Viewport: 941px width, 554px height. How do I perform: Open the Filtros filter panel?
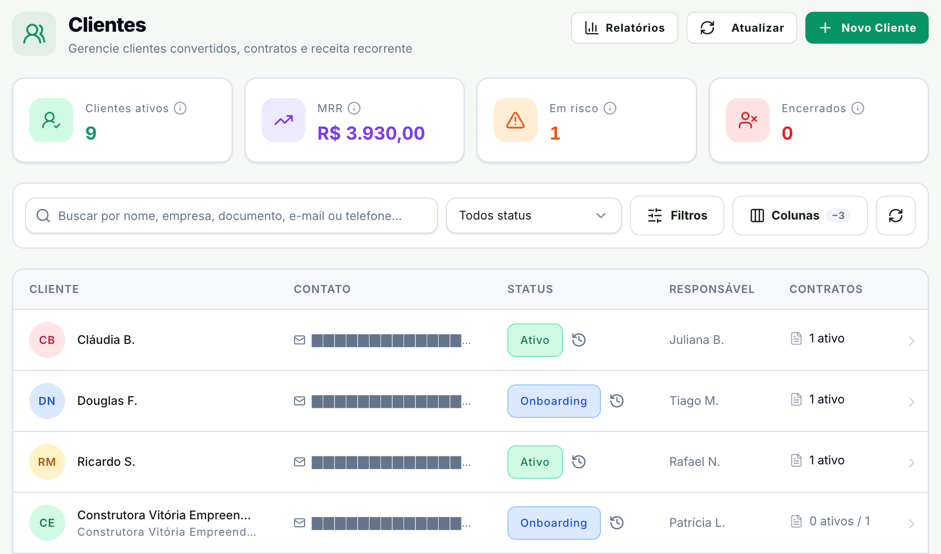[677, 215]
